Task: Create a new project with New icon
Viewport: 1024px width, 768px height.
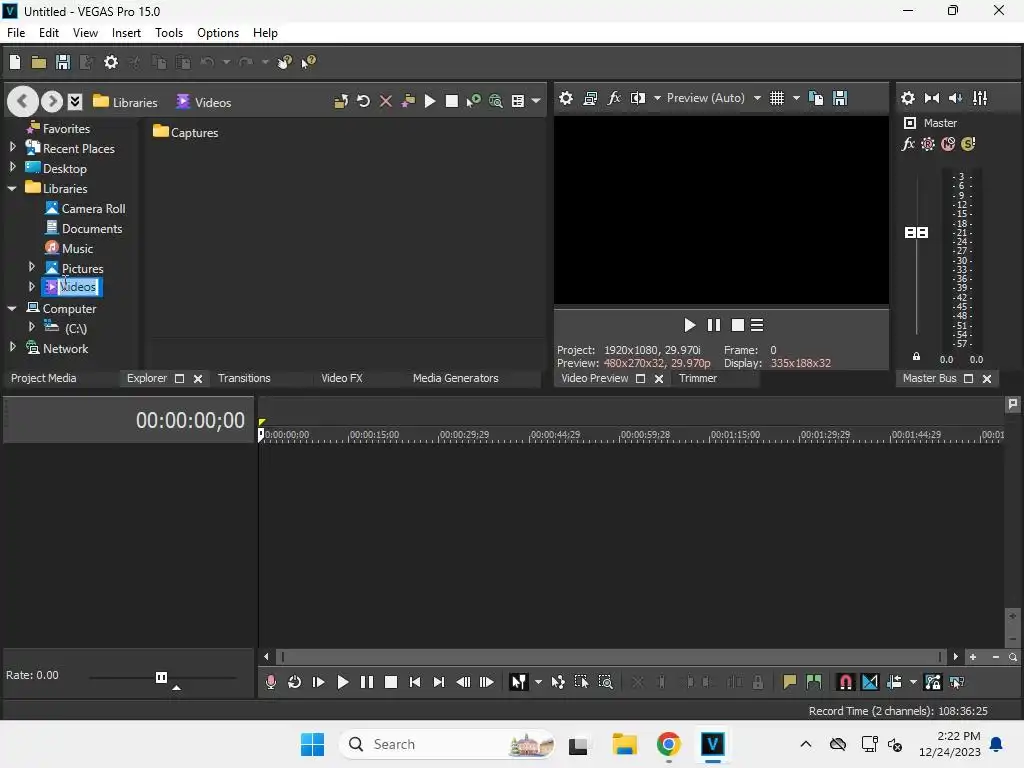Action: click(x=15, y=62)
